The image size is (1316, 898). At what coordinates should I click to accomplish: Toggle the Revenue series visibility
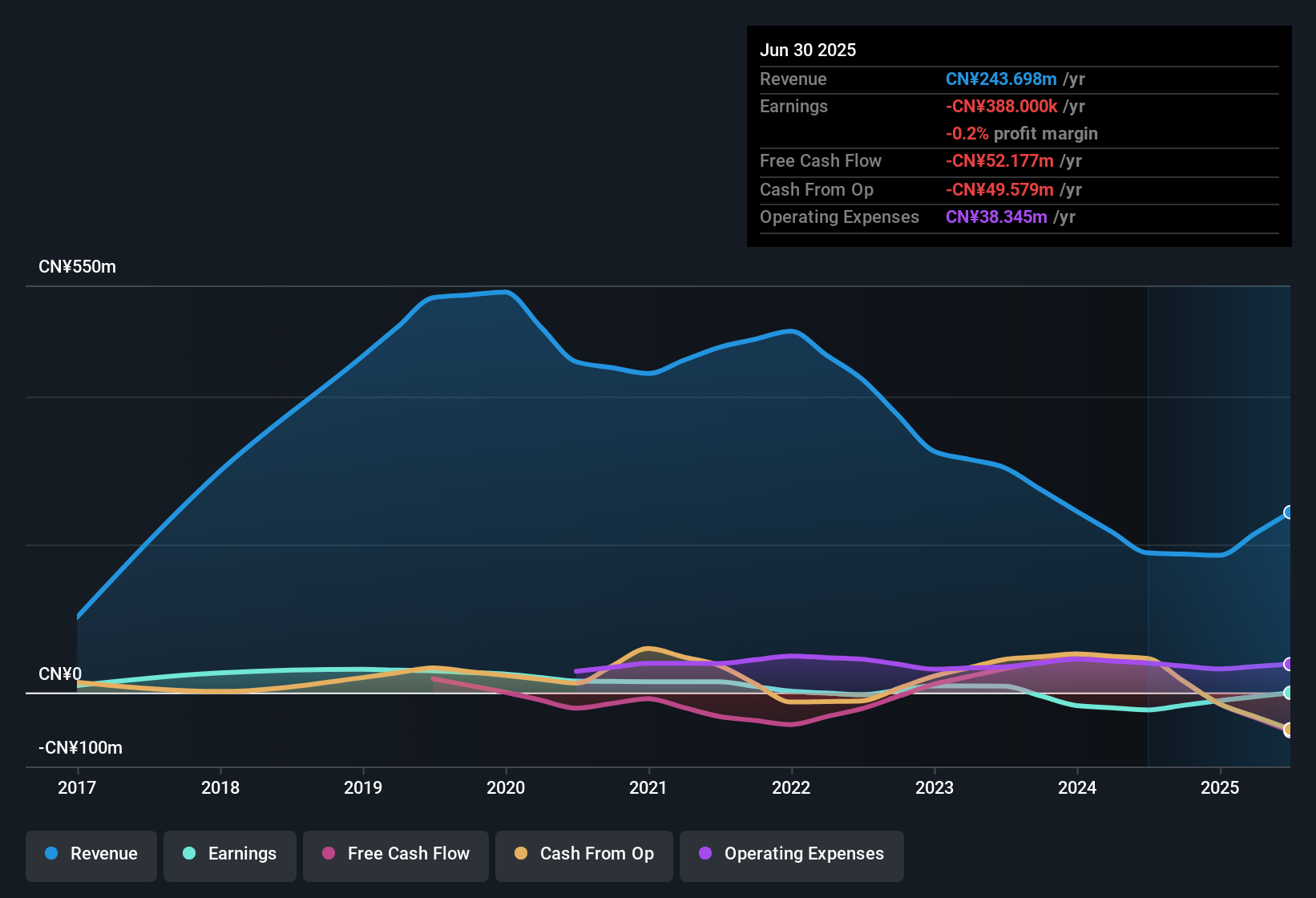point(91,854)
